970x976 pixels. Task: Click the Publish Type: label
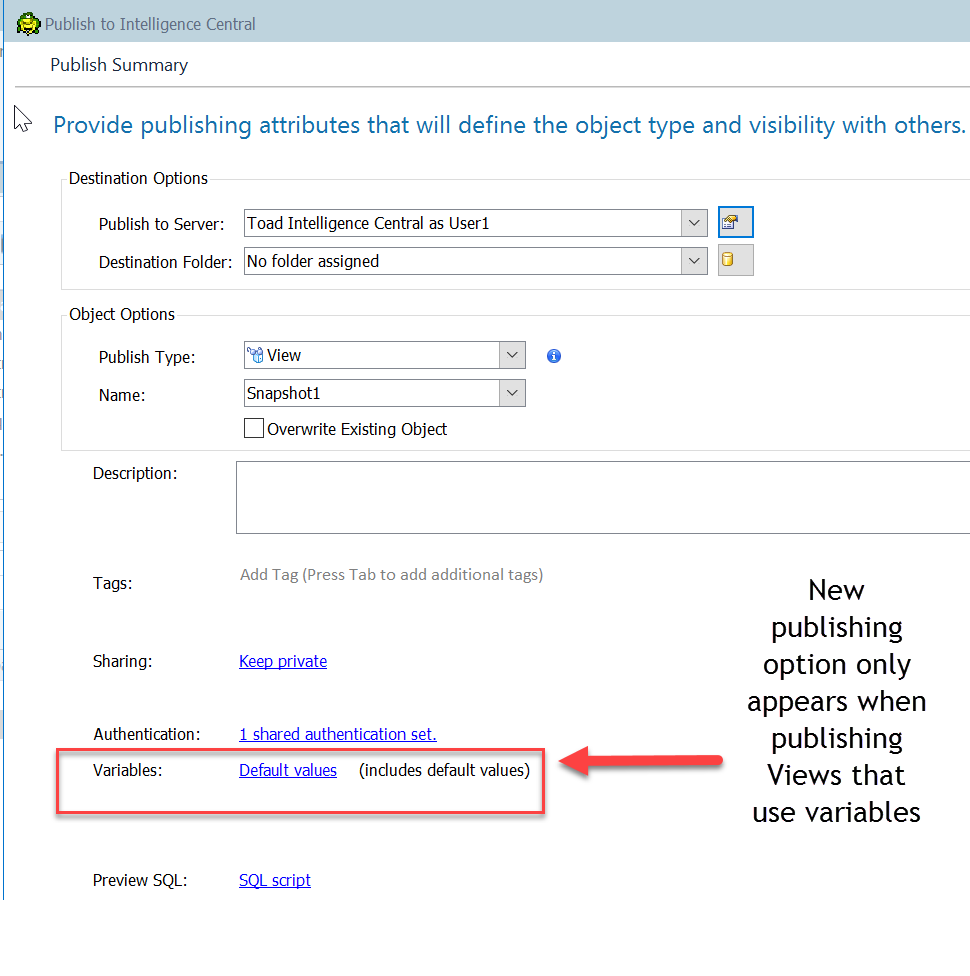pyautogui.click(x=147, y=357)
